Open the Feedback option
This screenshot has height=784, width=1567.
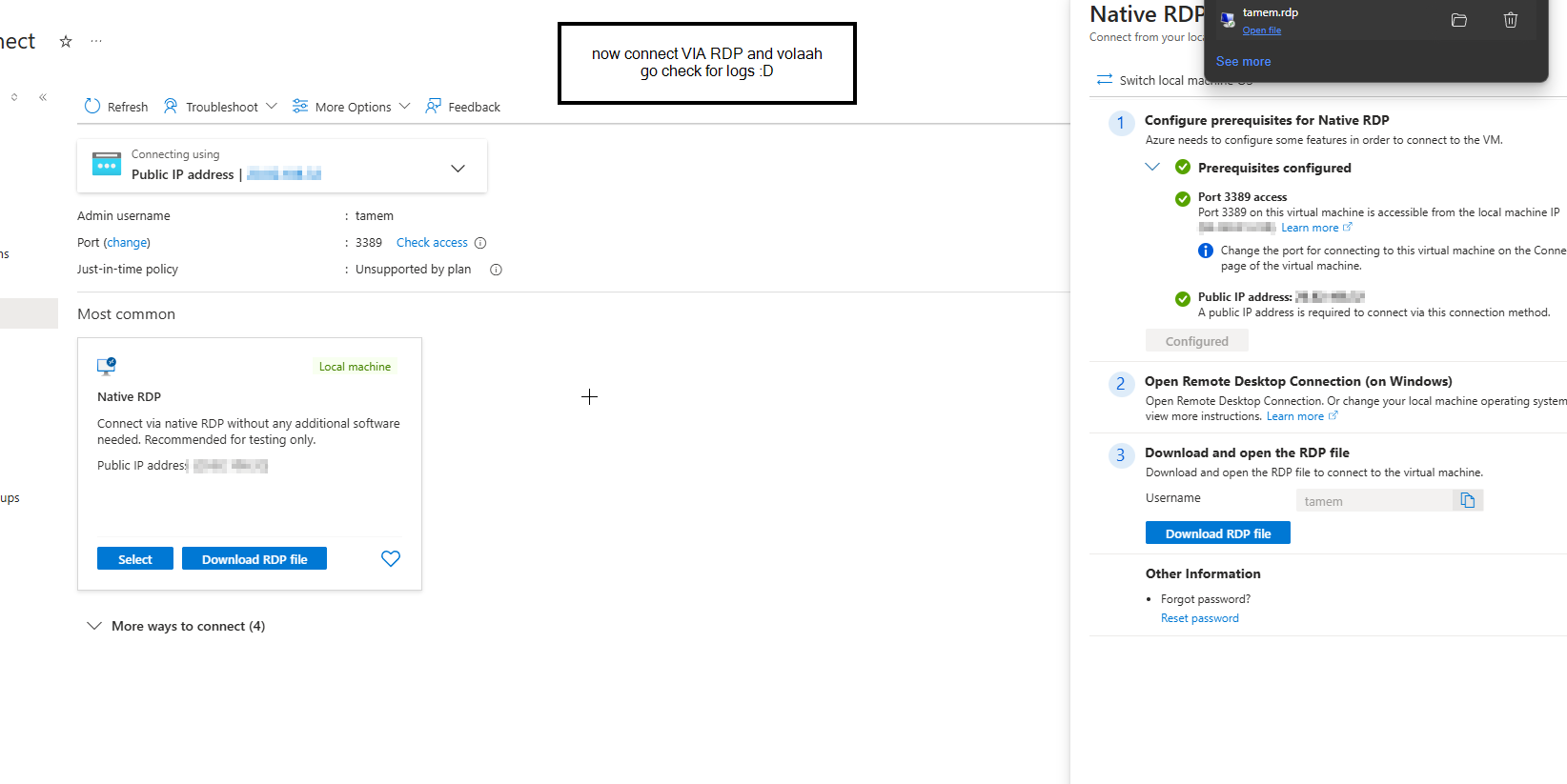[463, 107]
